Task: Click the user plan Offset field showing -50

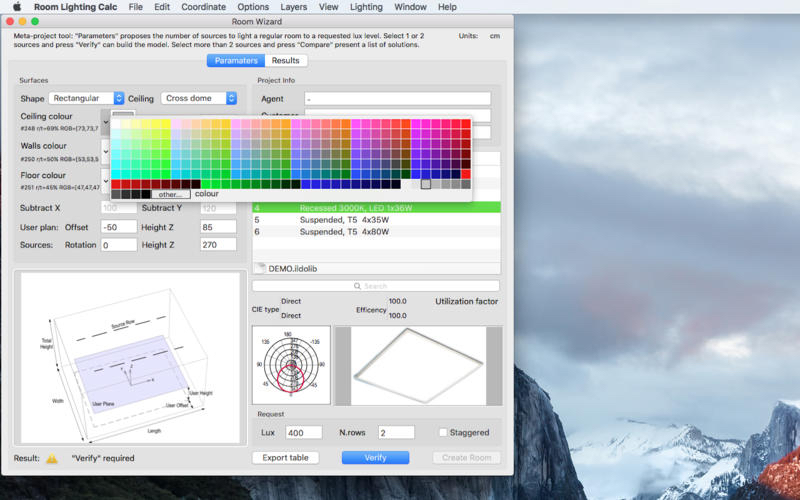Action: (x=118, y=227)
